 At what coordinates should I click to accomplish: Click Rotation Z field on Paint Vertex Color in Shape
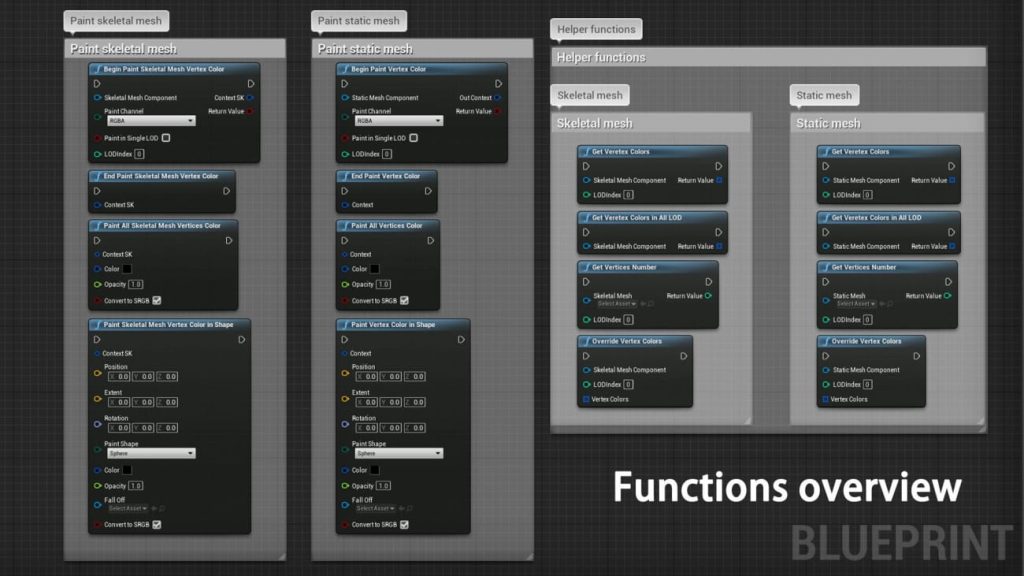pyautogui.click(x=415, y=428)
